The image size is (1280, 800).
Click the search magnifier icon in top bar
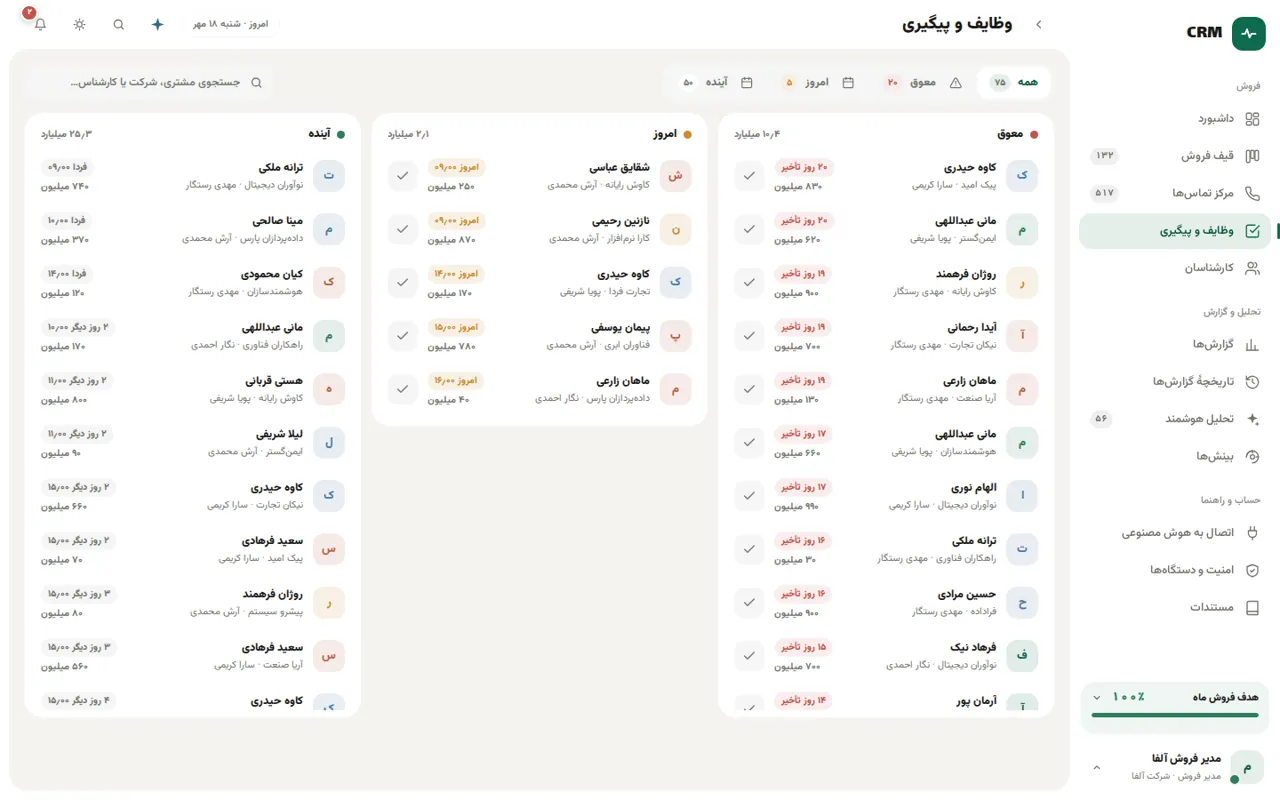pyautogui.click(x=119, y=24)
